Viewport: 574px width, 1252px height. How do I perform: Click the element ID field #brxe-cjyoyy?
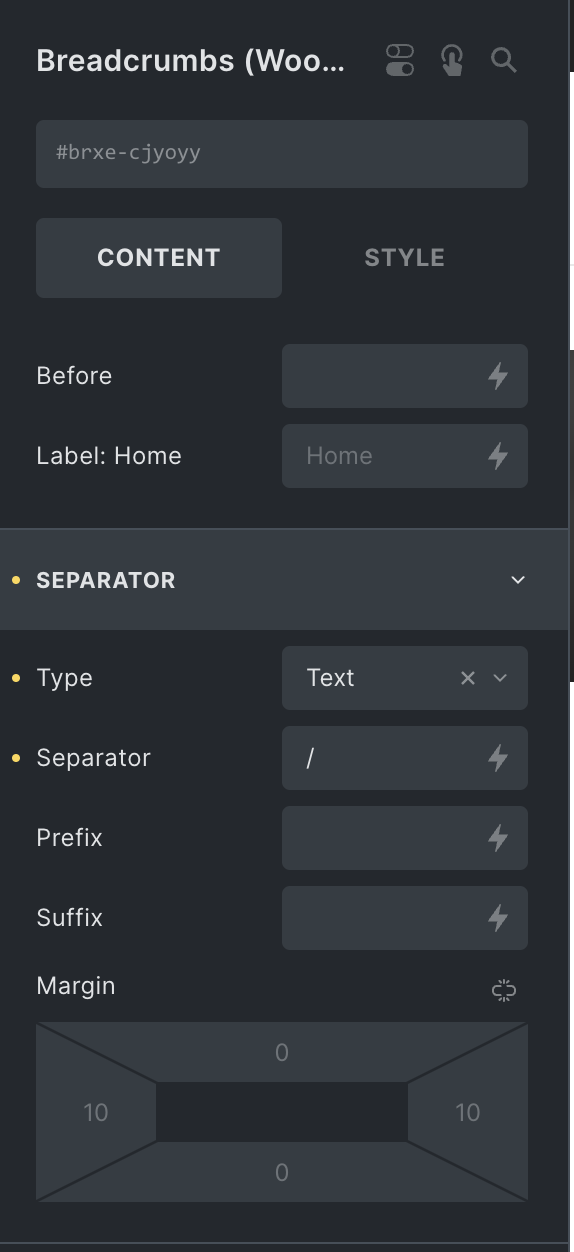(282, 154)
